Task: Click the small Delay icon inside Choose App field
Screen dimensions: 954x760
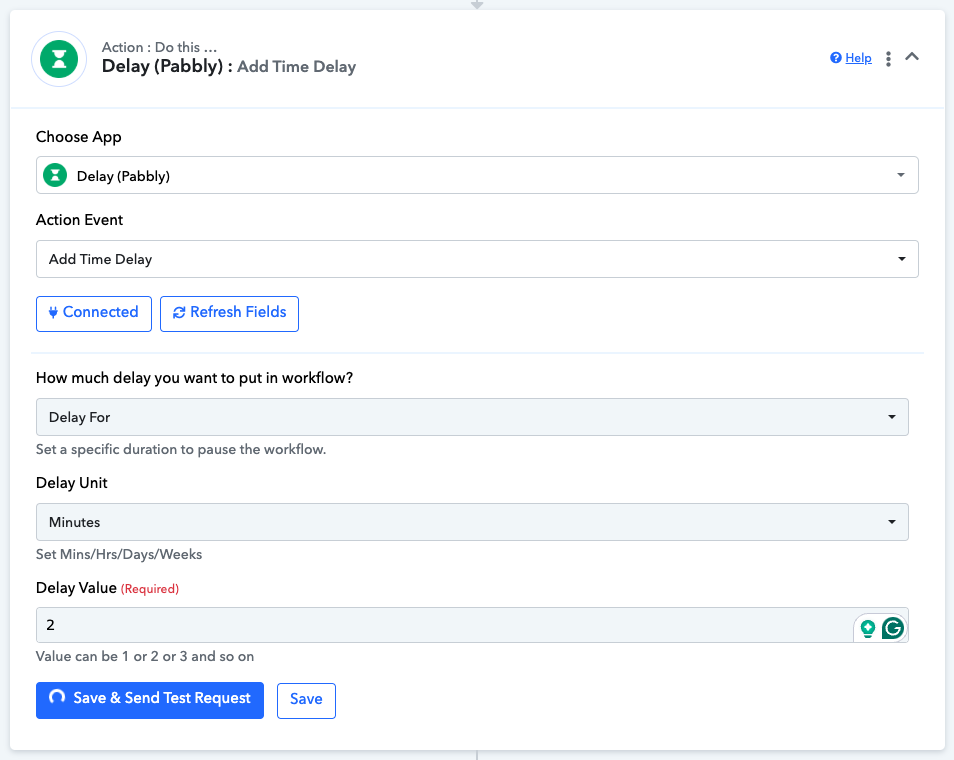Action: point(56,176)
